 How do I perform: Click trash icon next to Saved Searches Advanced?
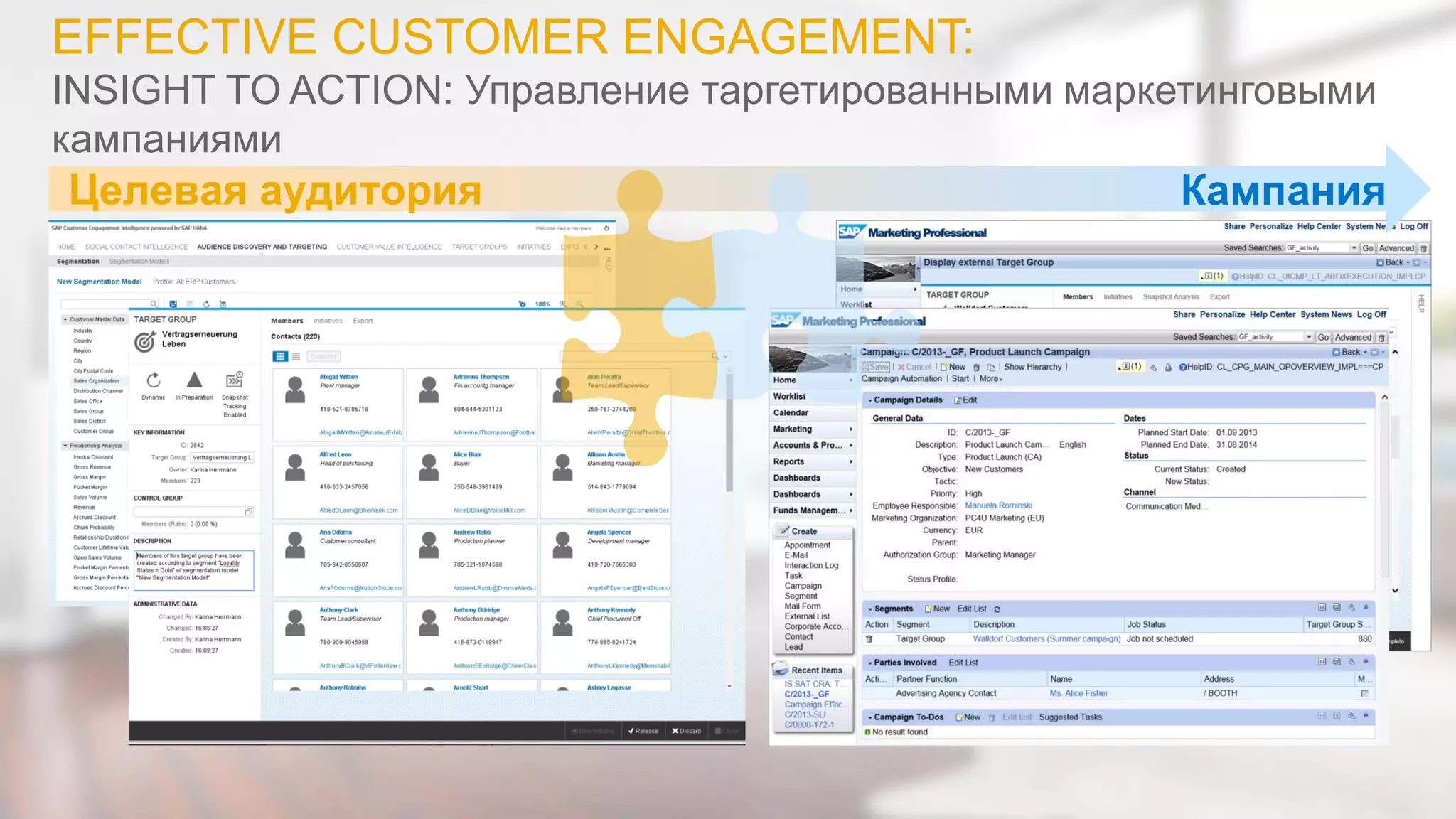tap(1381, 338)
